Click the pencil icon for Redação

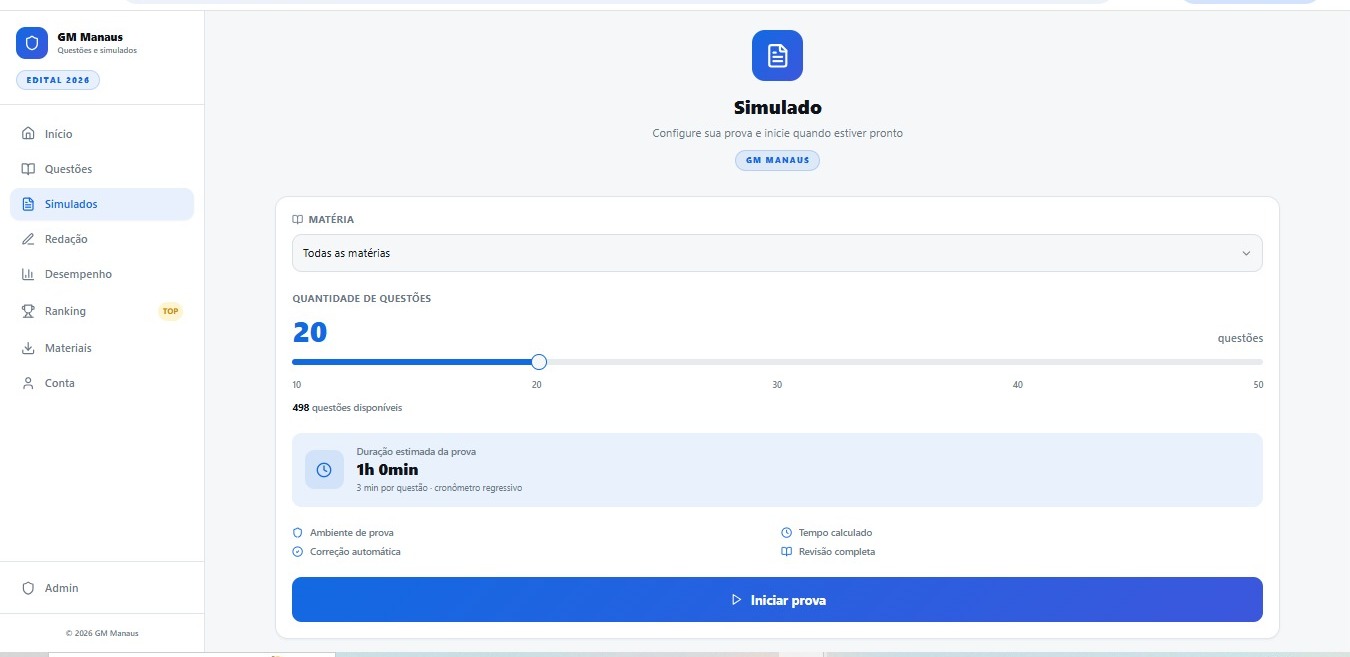30,238
